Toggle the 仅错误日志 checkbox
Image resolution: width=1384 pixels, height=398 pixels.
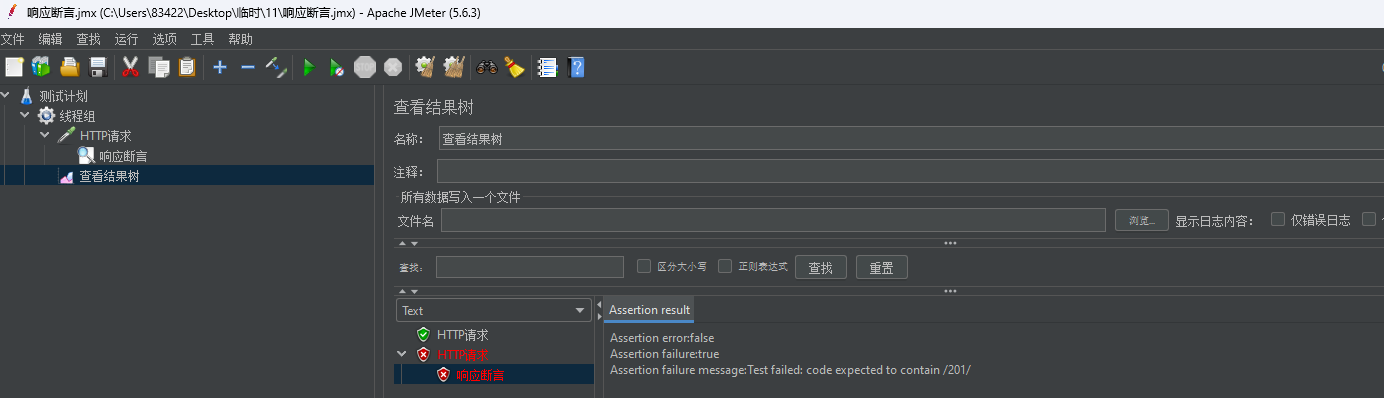1278,220
